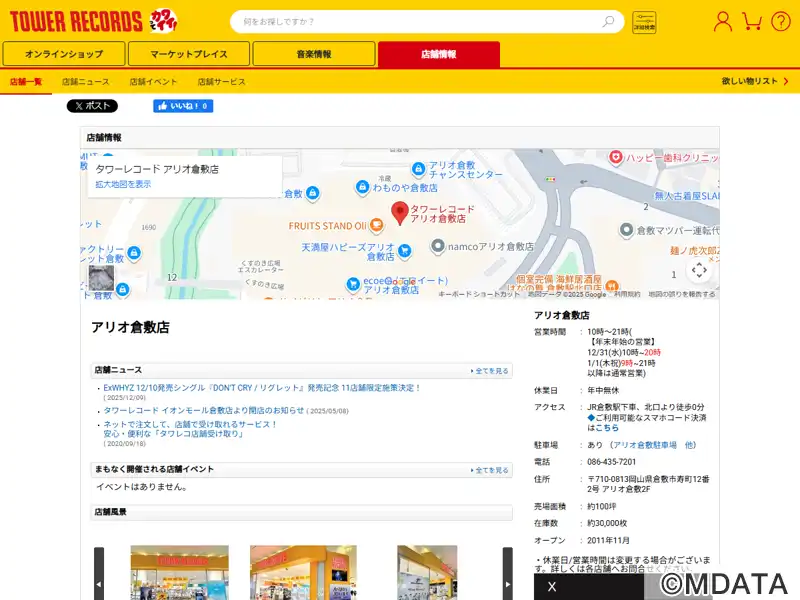Expand the dropdown arrow beside the cart

[x=780, y=22]
